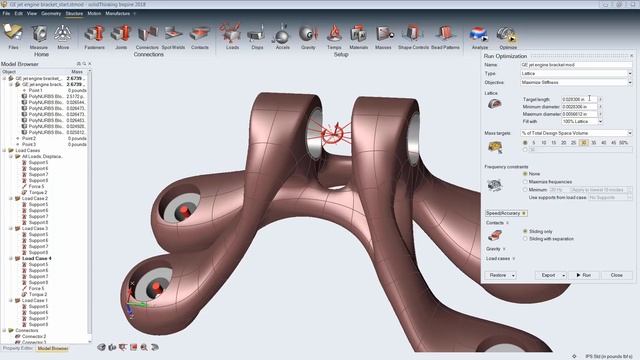Viewport: 640px width, 360px height.
Task: Select Connector 2 in the Model Browser
Action: 34,336
